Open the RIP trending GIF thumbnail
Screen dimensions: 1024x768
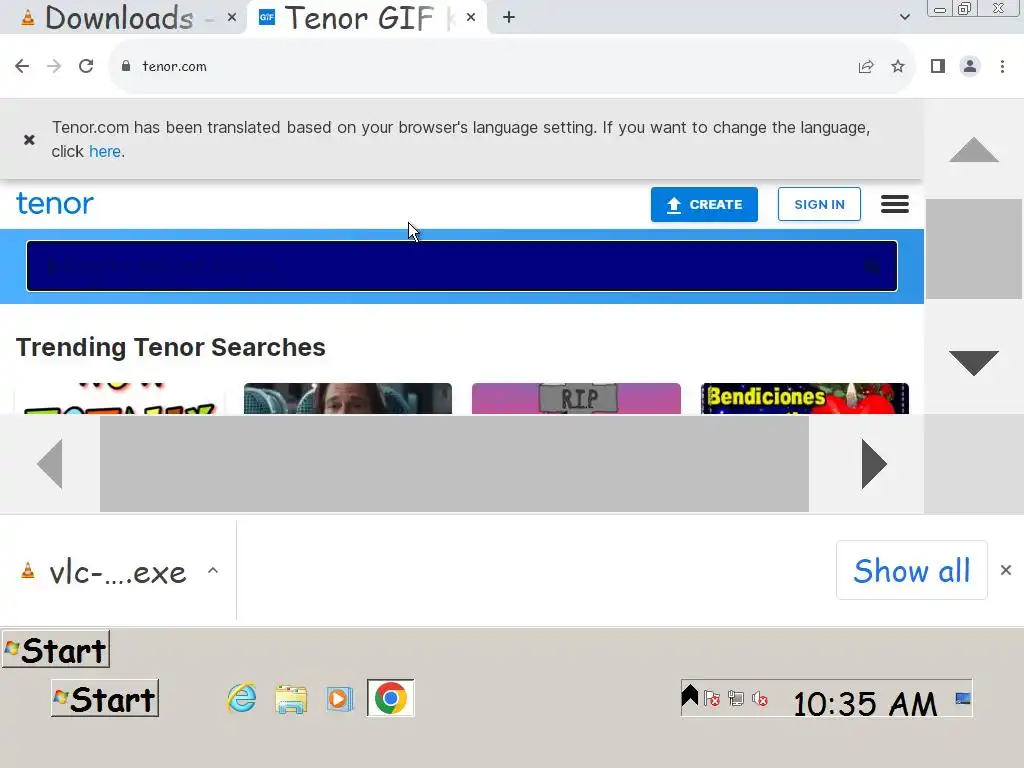click(x=576, y=398)
